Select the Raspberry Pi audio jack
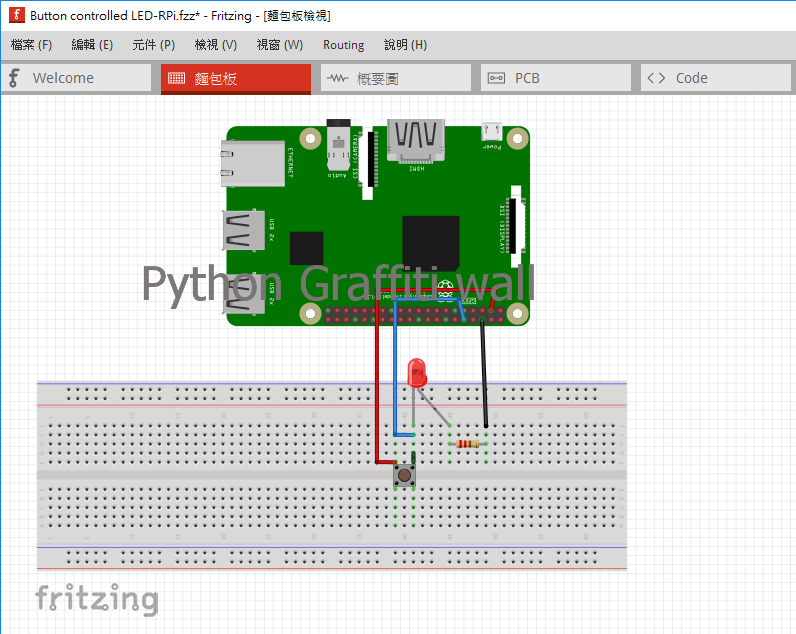The image size is (796, 634). [339, 145]
